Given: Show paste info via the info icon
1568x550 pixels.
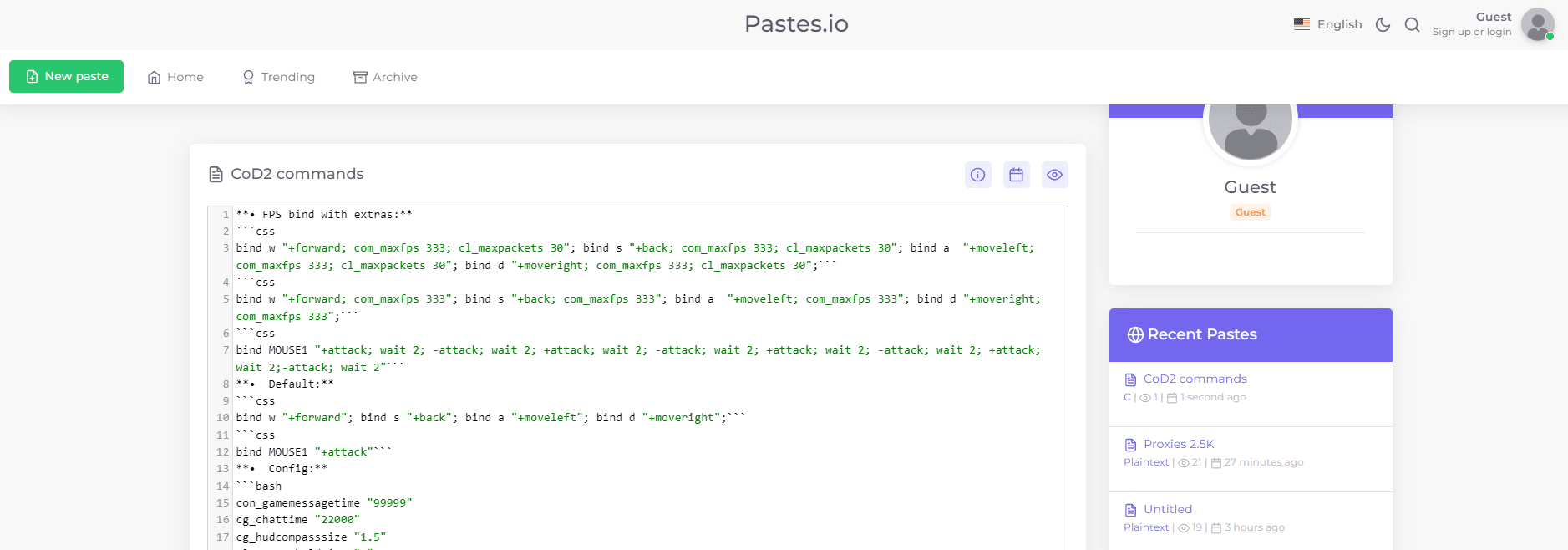Looking at the screenshot, I should coord(977,175).
